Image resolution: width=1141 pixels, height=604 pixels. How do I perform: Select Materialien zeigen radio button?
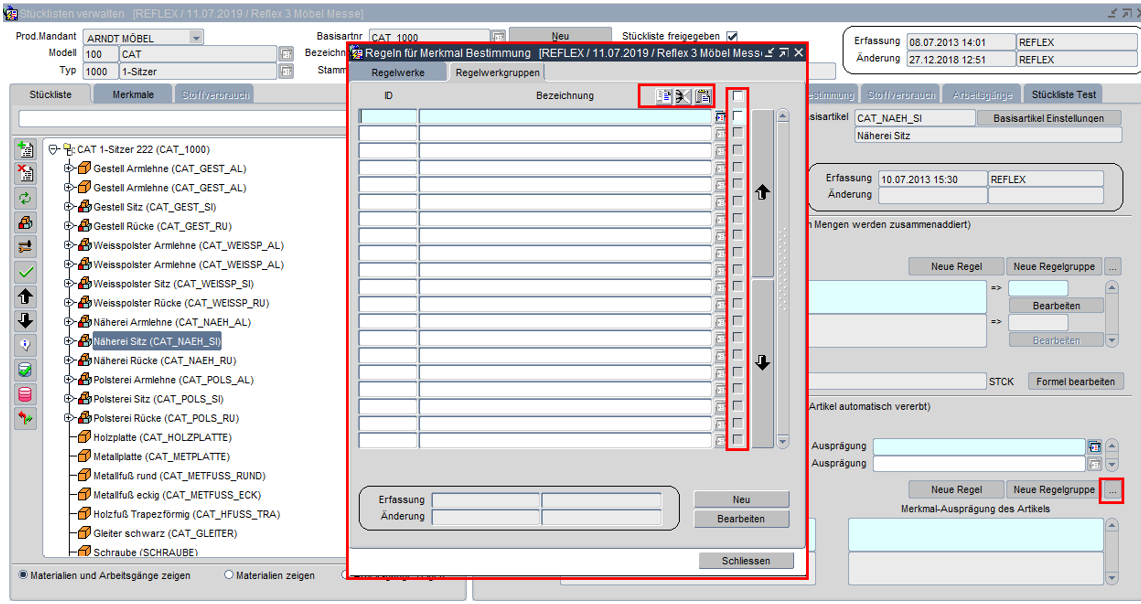click(x=229, y=575)
